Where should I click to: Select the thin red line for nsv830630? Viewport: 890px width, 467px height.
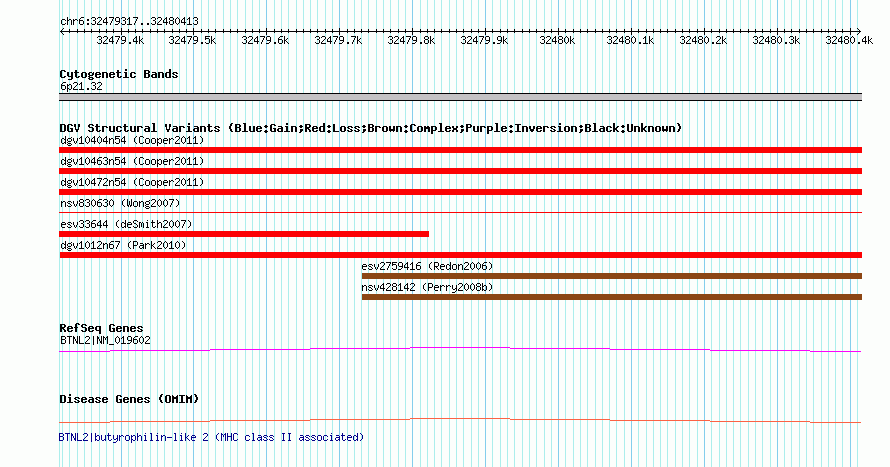click(460, 213)
